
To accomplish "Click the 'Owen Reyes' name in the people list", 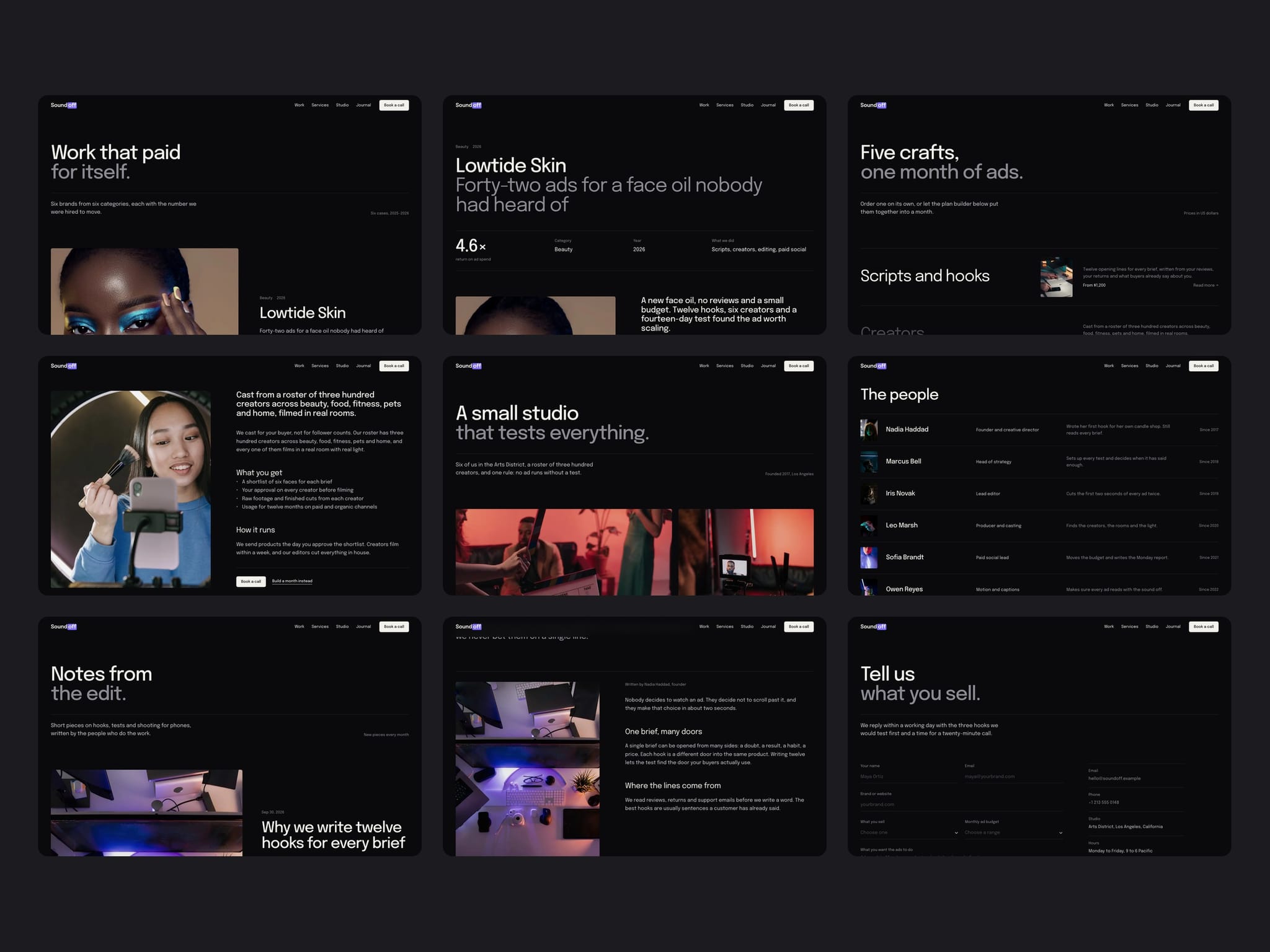I will click(x=904, y=589).
